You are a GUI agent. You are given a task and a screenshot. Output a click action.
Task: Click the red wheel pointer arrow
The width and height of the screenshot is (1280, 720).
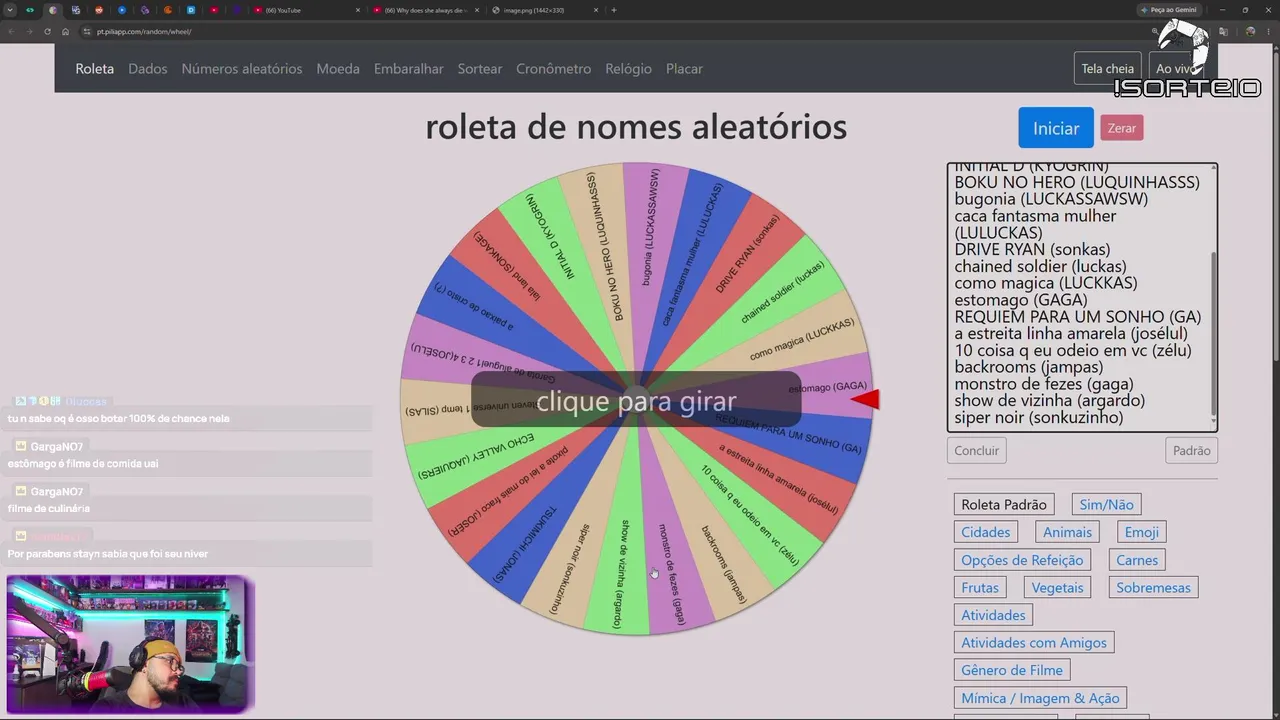[866, 400]
